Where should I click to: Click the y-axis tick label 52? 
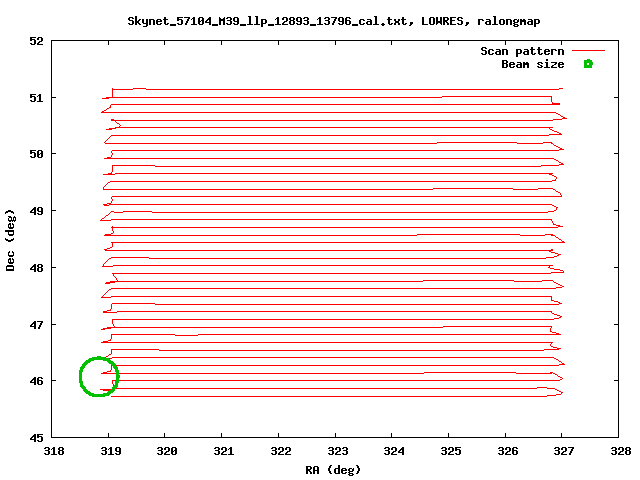[36, 41]
